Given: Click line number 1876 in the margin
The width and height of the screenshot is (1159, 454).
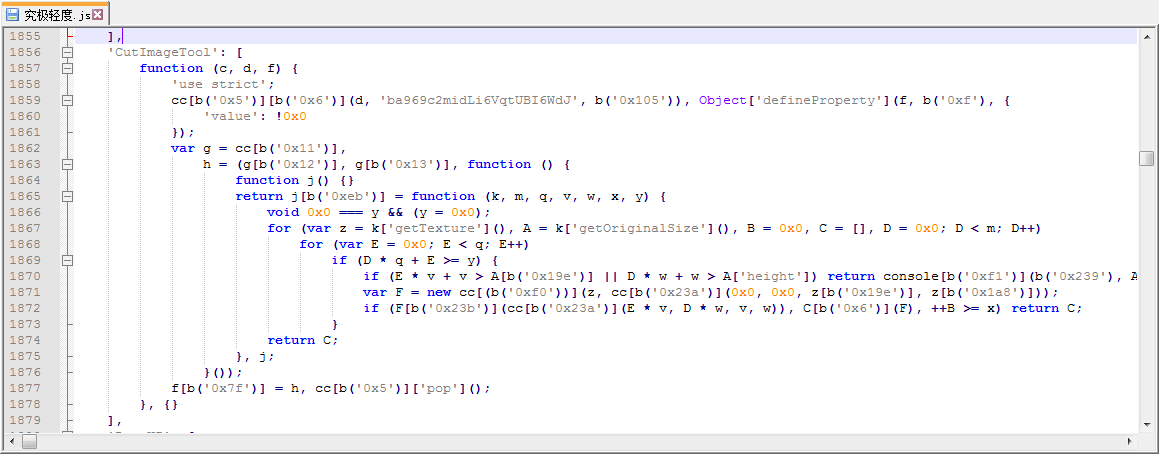Looking at the screenshot, I should coord(24,372).
